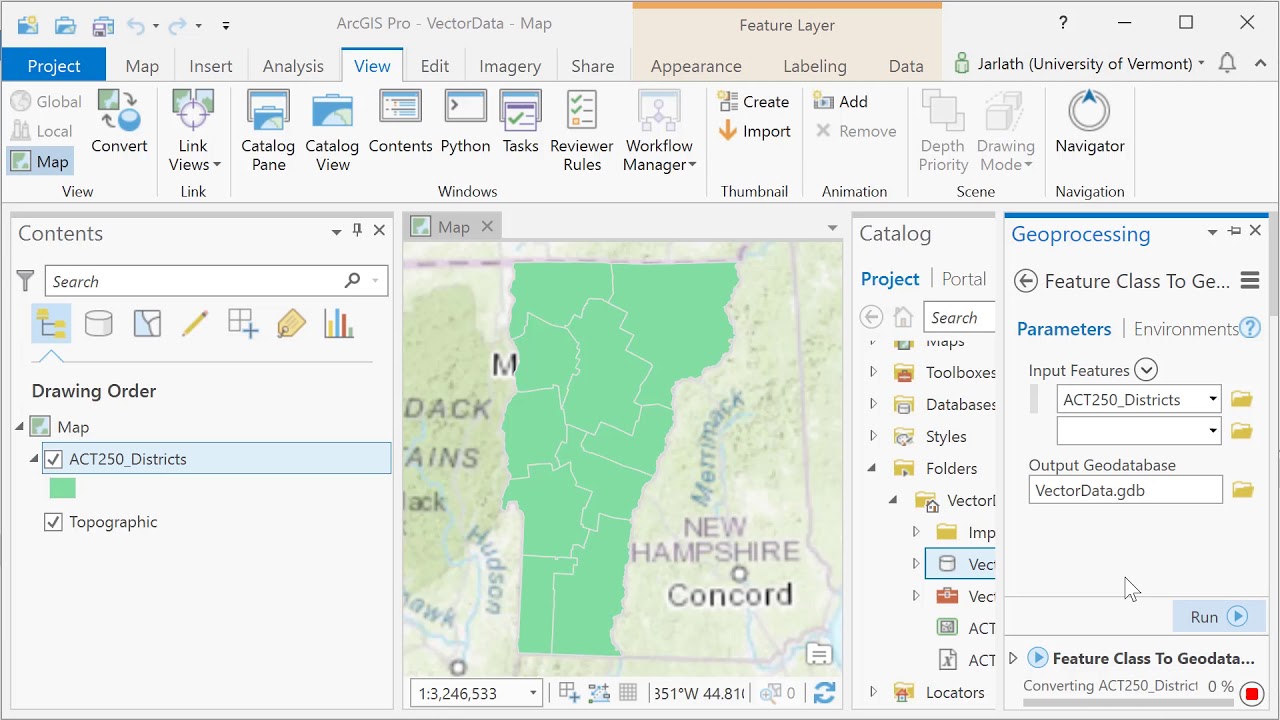This screenshot has width=1280, height=720.
Task: Open the Catalog Pane
Action: [268, 131]
